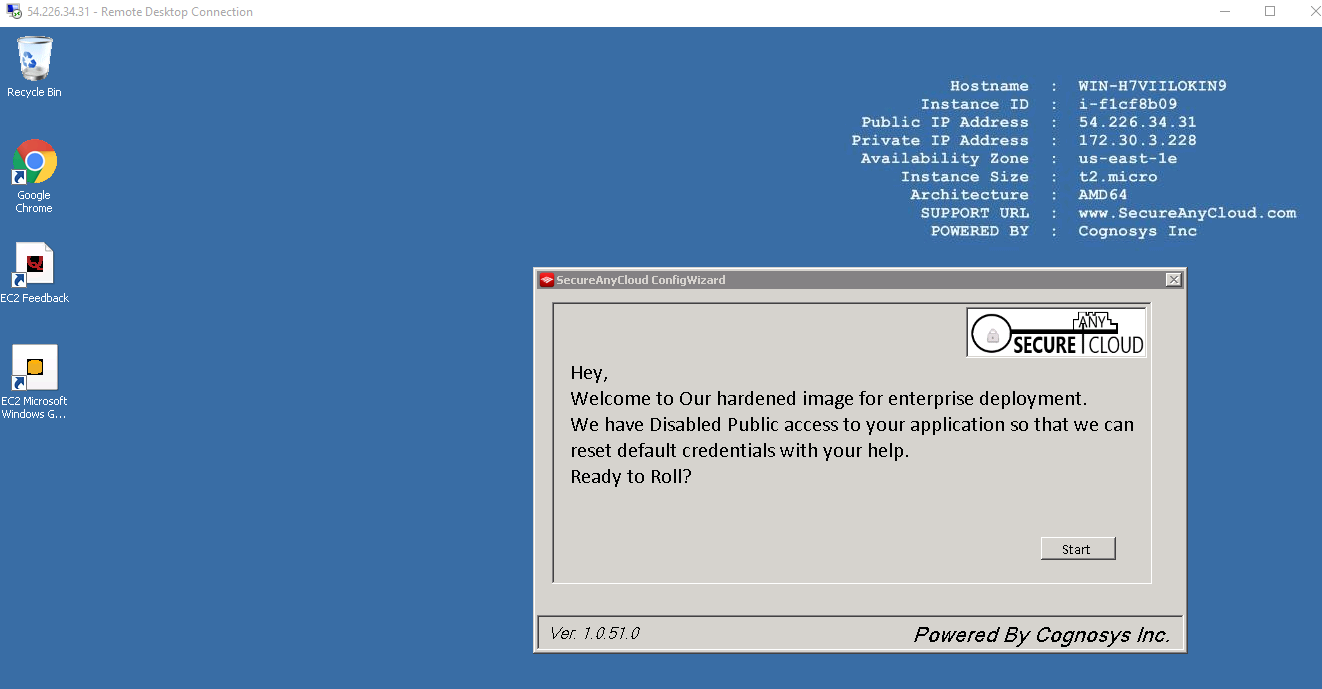1322x689 pixels.
Task: Click the red ConfigWizard title bar icon
Action: click(546, 280)
